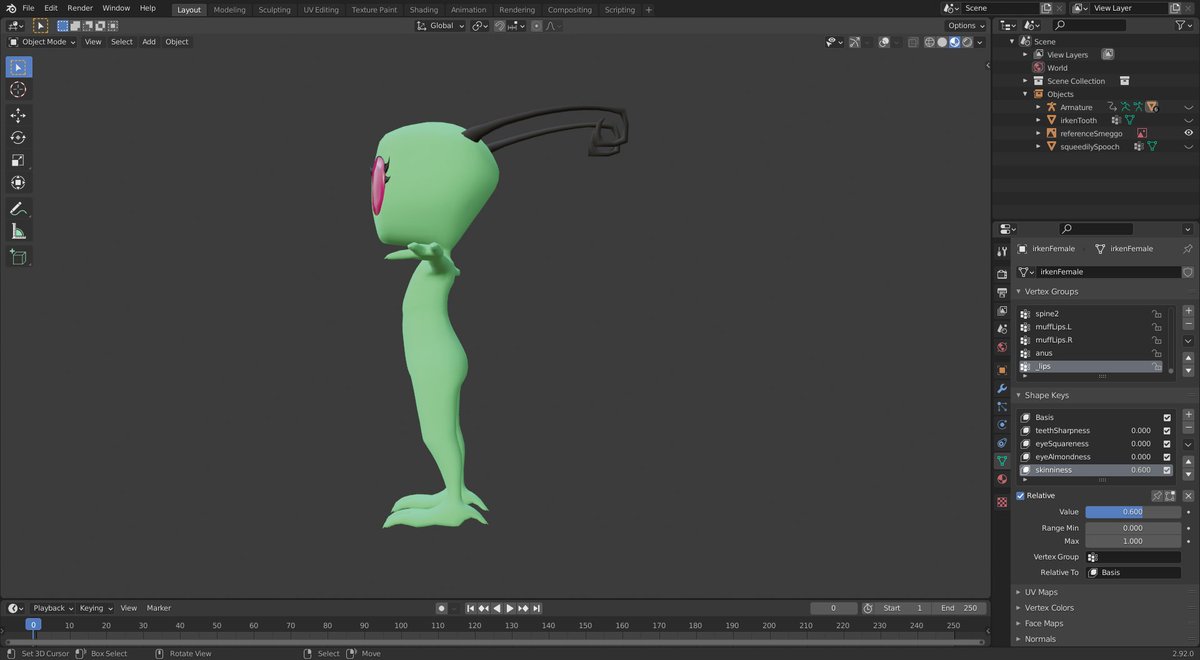Open the Object properties tab

[1002, 370]
